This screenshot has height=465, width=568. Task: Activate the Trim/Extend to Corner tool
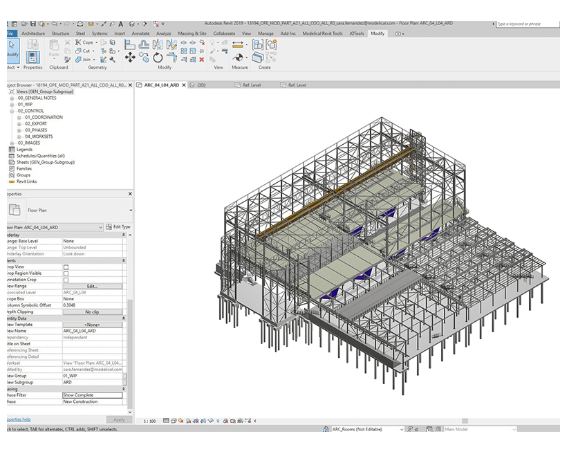pyautogui.click(x=171, y=57)
